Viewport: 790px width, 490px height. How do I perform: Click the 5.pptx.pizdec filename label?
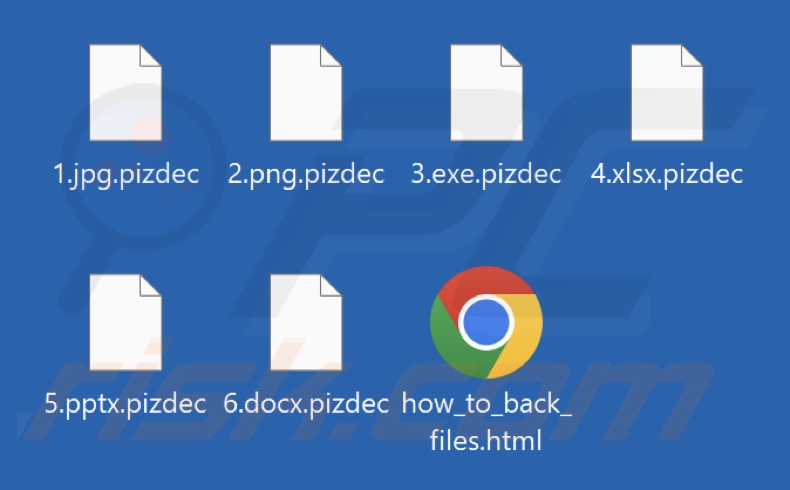(125, 405)
